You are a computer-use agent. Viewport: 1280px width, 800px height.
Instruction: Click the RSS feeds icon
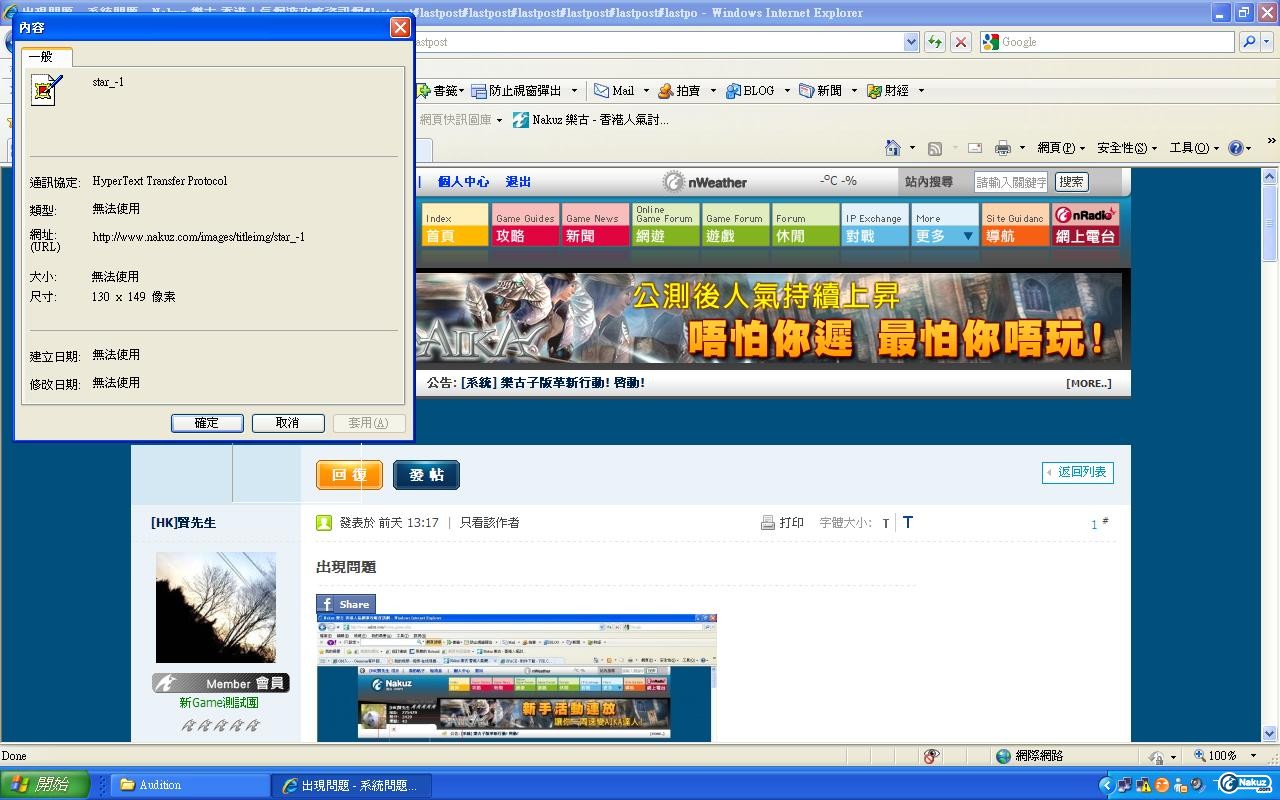click(x=935, y=148)
